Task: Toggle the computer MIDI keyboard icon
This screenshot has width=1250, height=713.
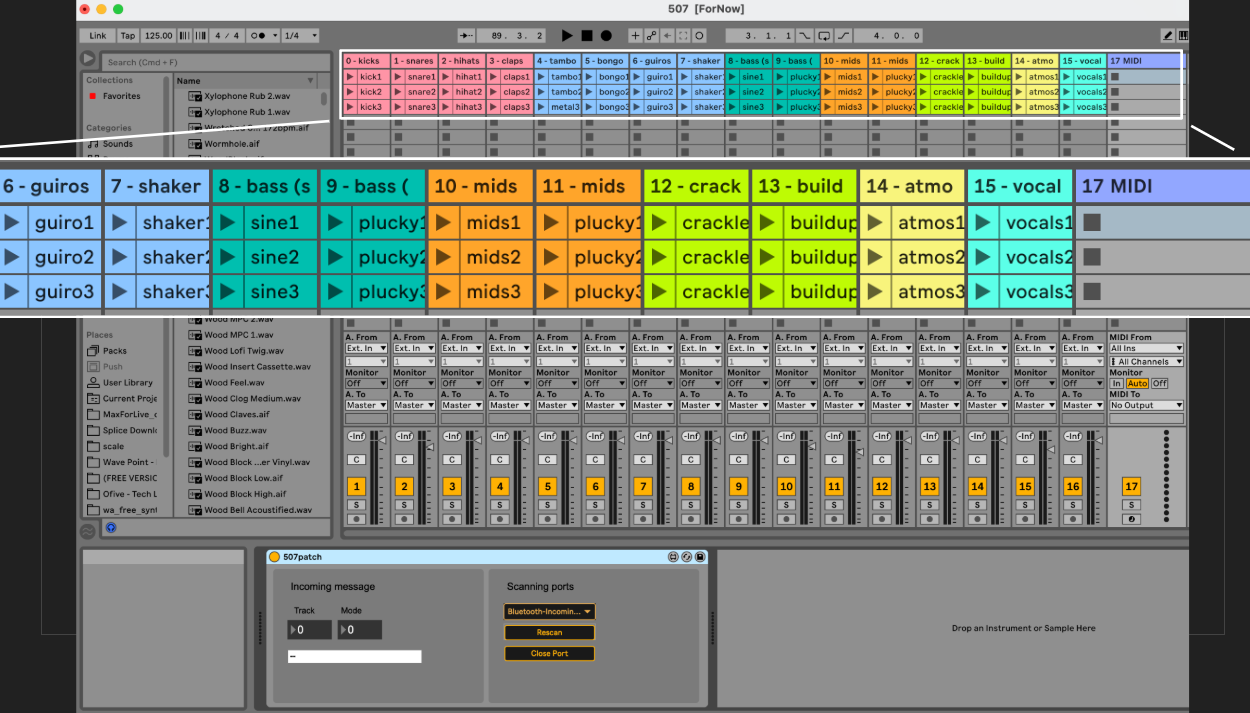Action: pos(1183,35)
